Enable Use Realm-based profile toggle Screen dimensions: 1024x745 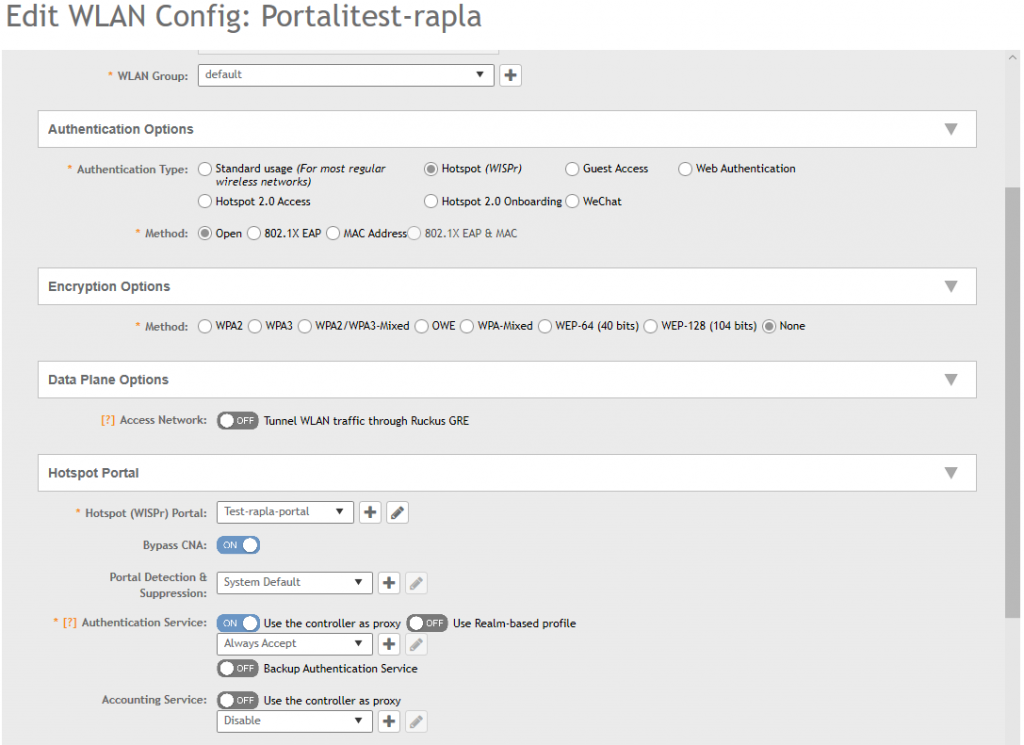click(x=427, y=623)
